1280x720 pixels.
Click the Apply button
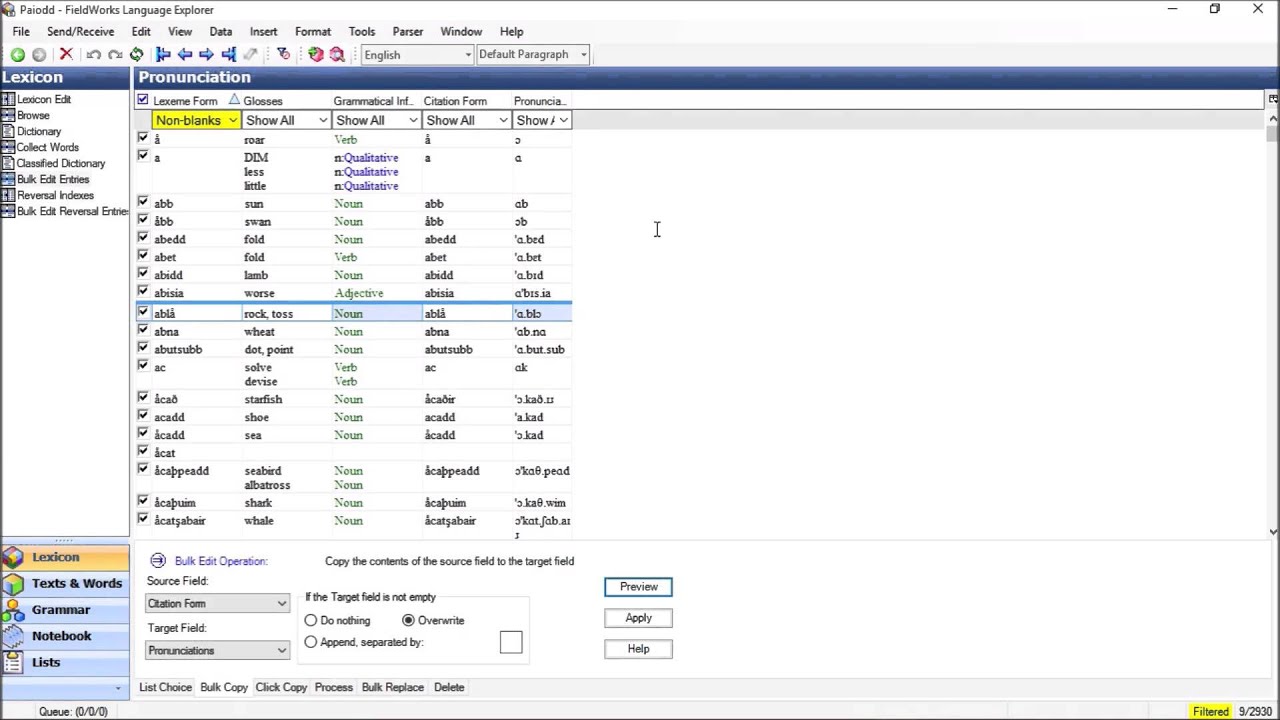pyautogui.click(x=638, y=618)
